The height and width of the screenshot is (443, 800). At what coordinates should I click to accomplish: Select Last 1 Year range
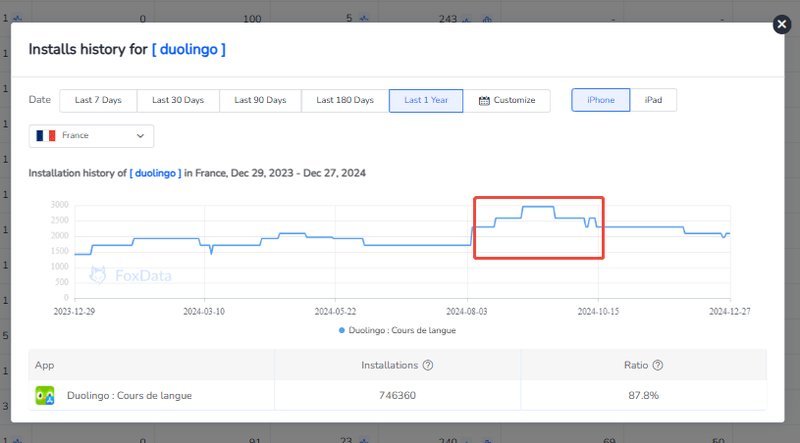(x=426, y=101)
